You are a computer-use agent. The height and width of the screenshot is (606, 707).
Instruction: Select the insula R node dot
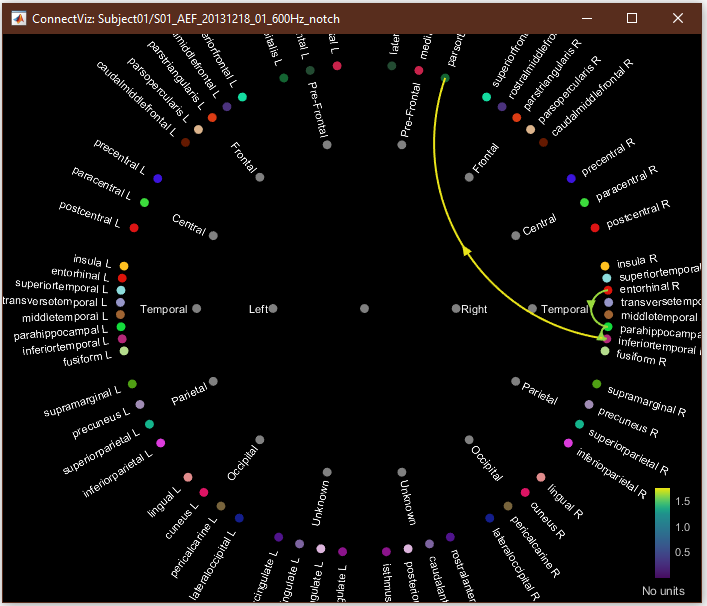605,266
